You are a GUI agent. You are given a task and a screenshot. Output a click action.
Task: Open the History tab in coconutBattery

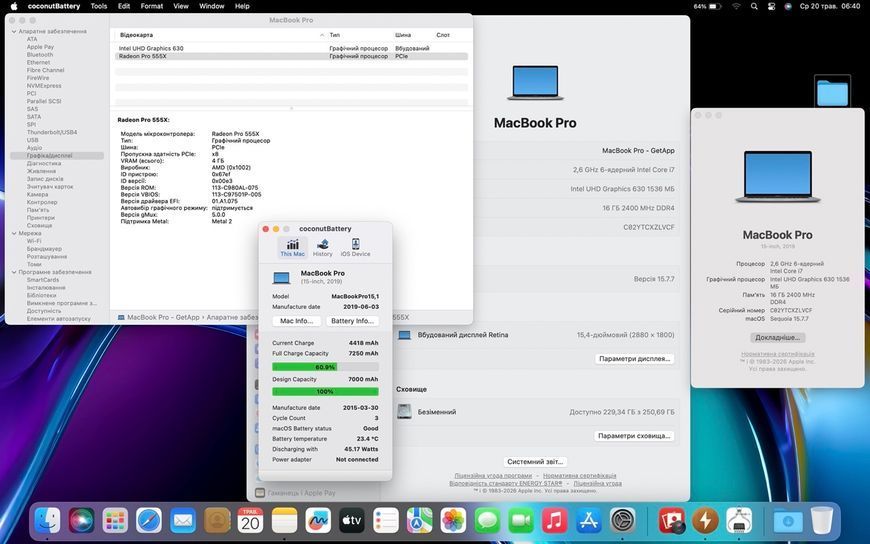pos(322,248)
